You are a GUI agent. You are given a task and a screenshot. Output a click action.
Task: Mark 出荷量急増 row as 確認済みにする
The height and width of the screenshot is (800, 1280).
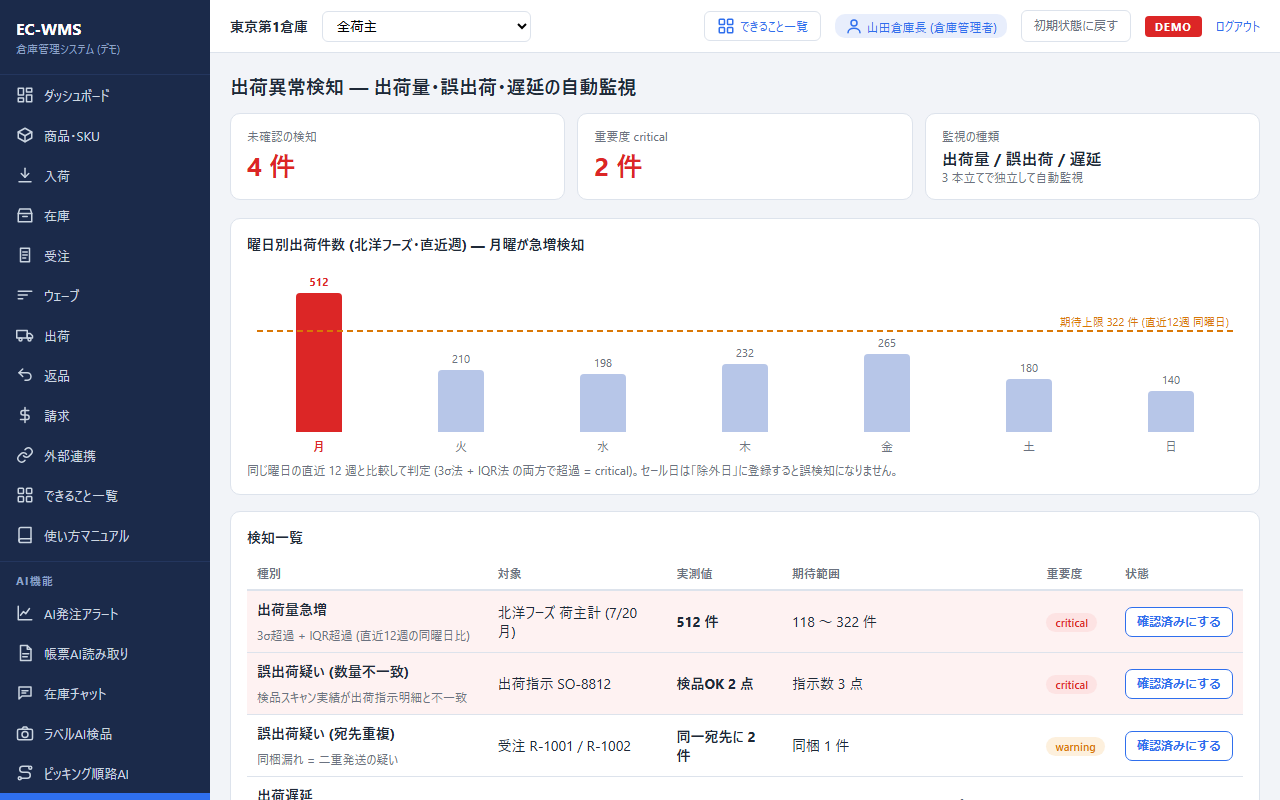coord(1179,622)
